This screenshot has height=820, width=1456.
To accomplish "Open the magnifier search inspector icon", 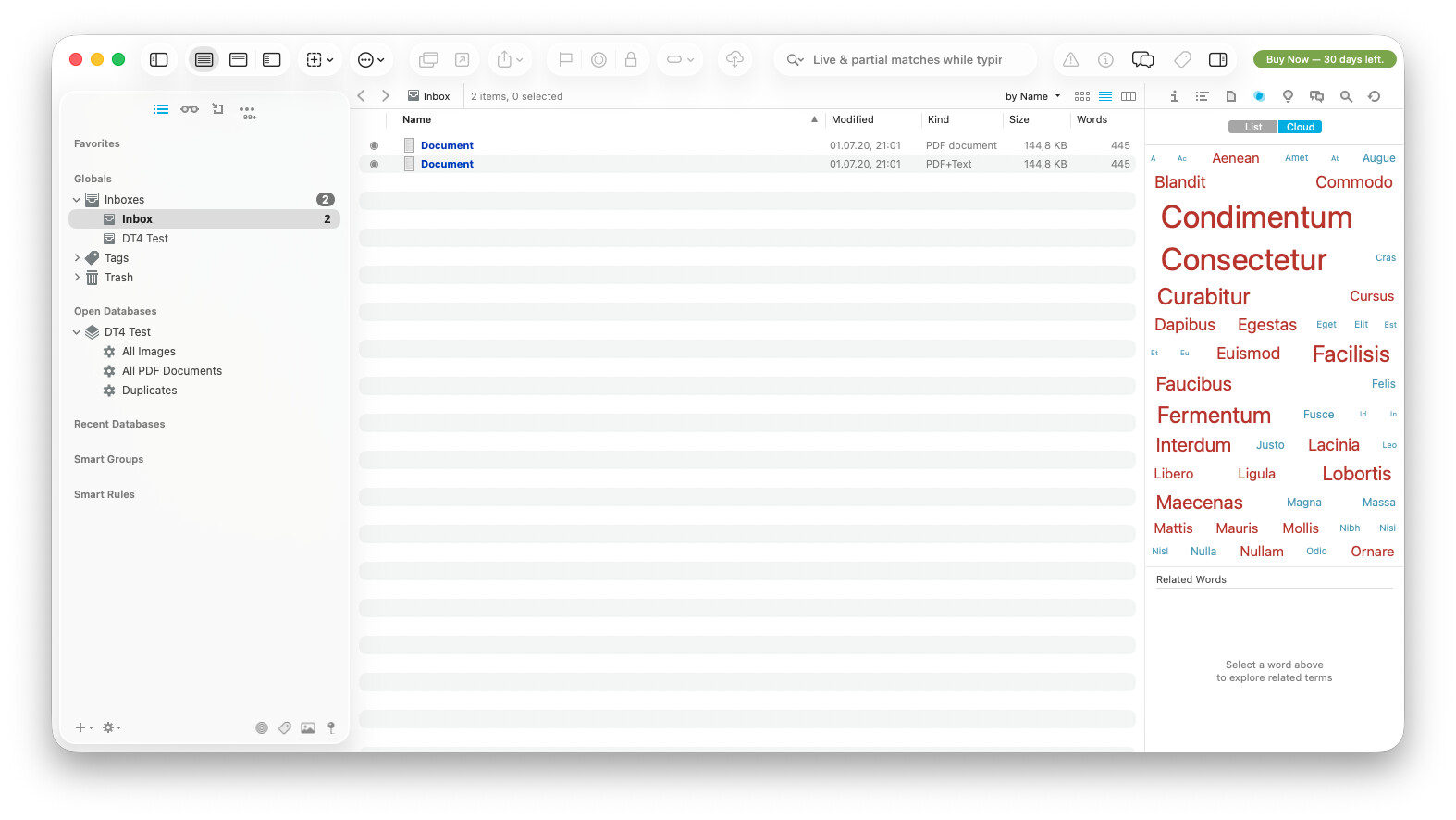I will point(1346,96).
